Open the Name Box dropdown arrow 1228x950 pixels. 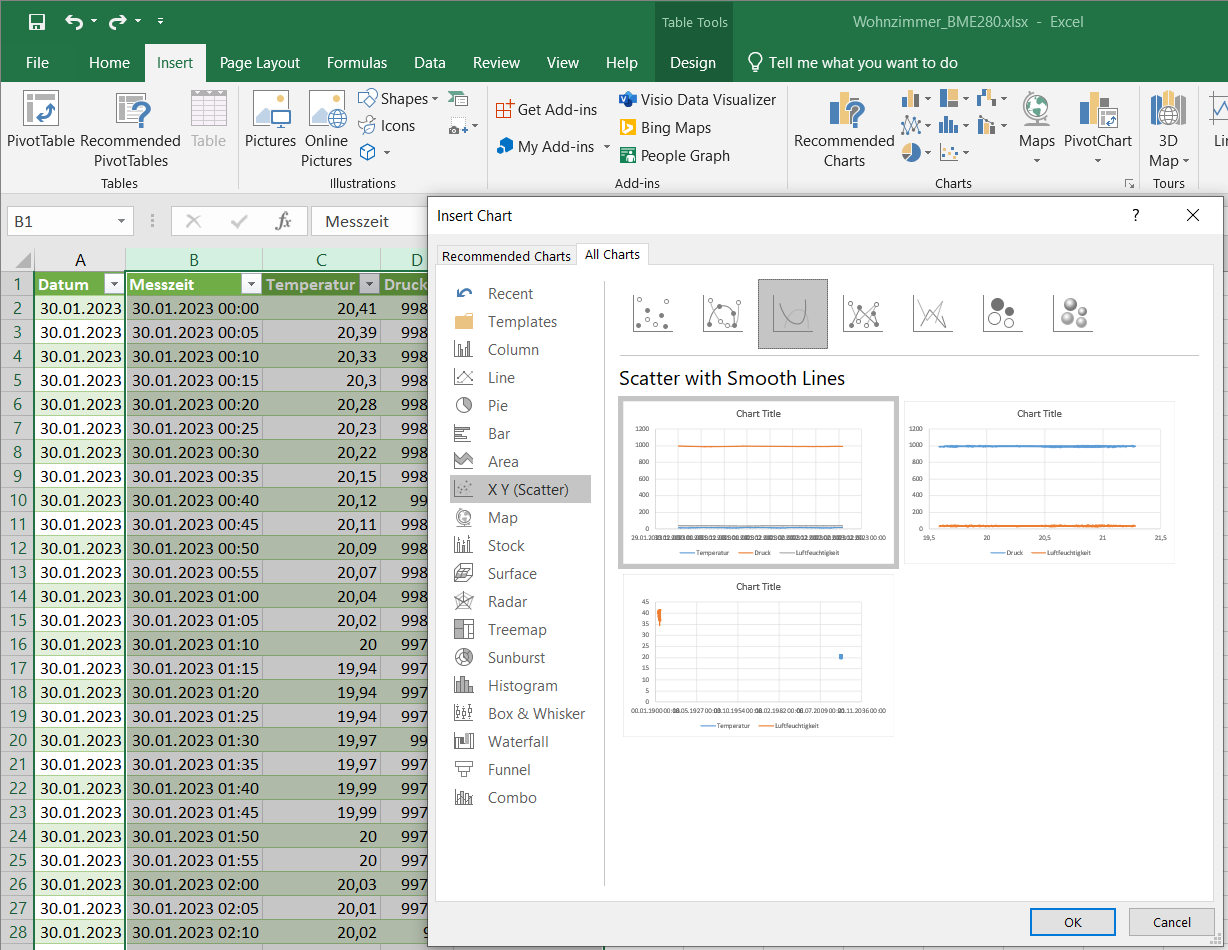click(122, 221)
